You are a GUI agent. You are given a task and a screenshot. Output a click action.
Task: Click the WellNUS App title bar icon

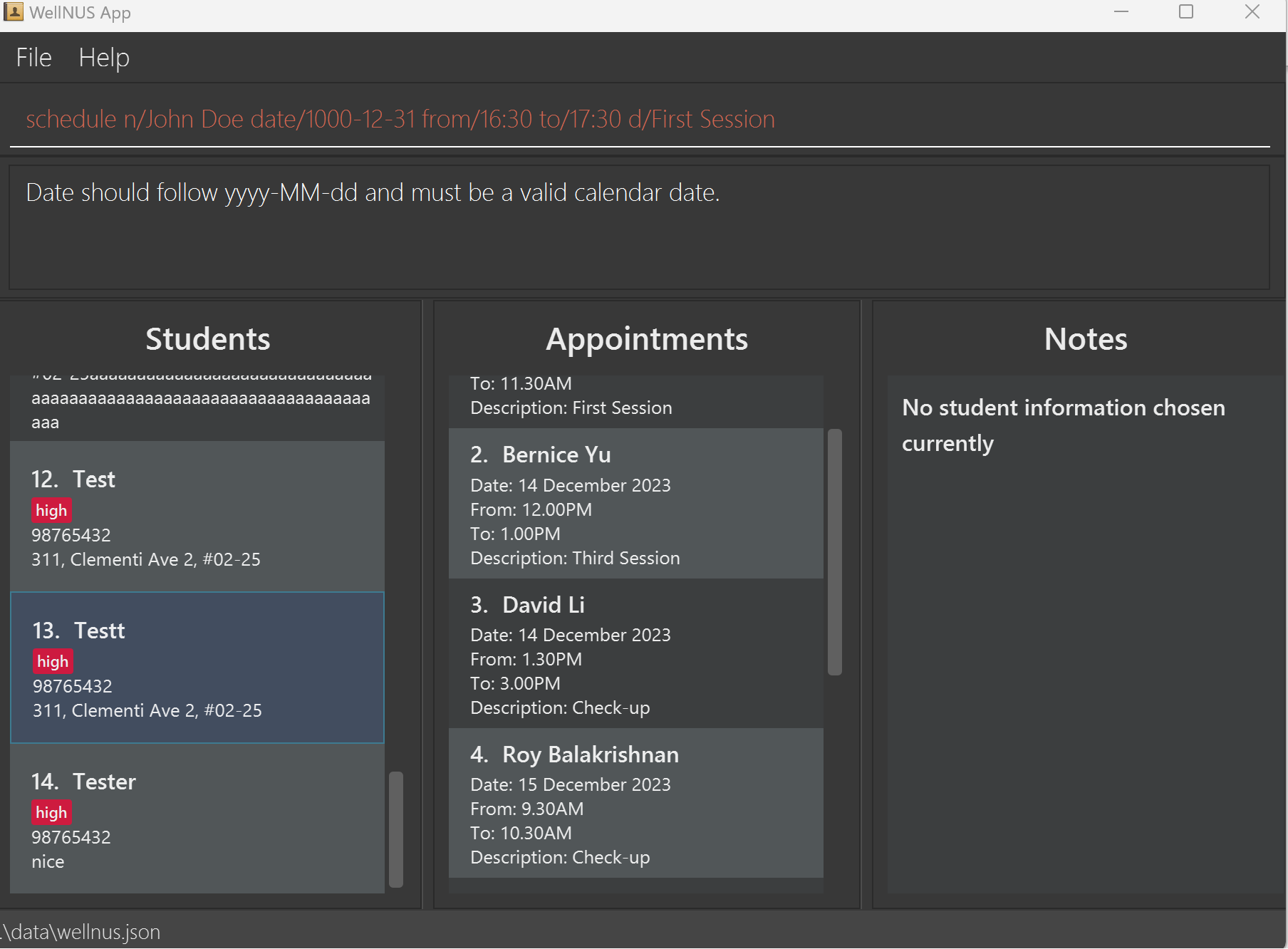[14, 12]
